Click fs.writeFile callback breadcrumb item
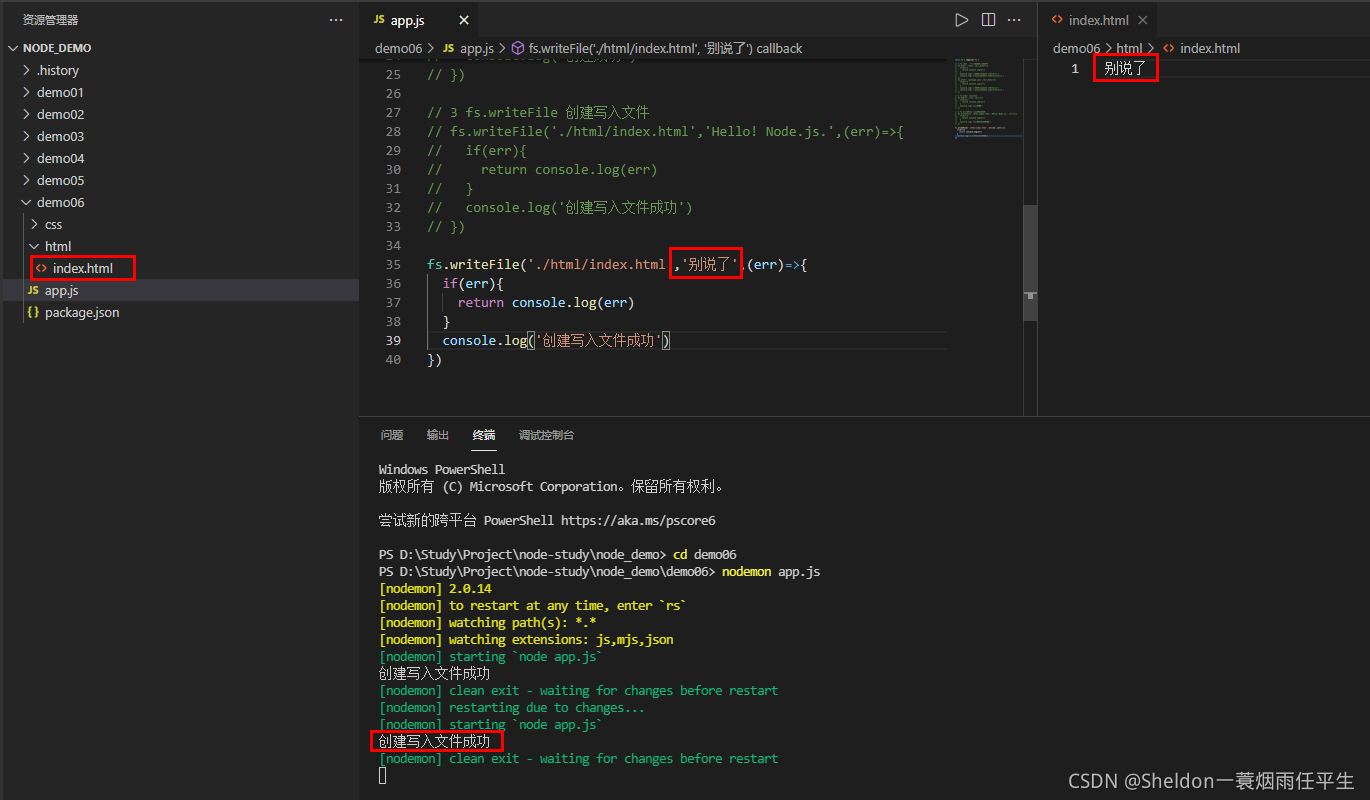Image resolution: width=1370 pixels, height=800 pixels. click(x=665, y=48)
